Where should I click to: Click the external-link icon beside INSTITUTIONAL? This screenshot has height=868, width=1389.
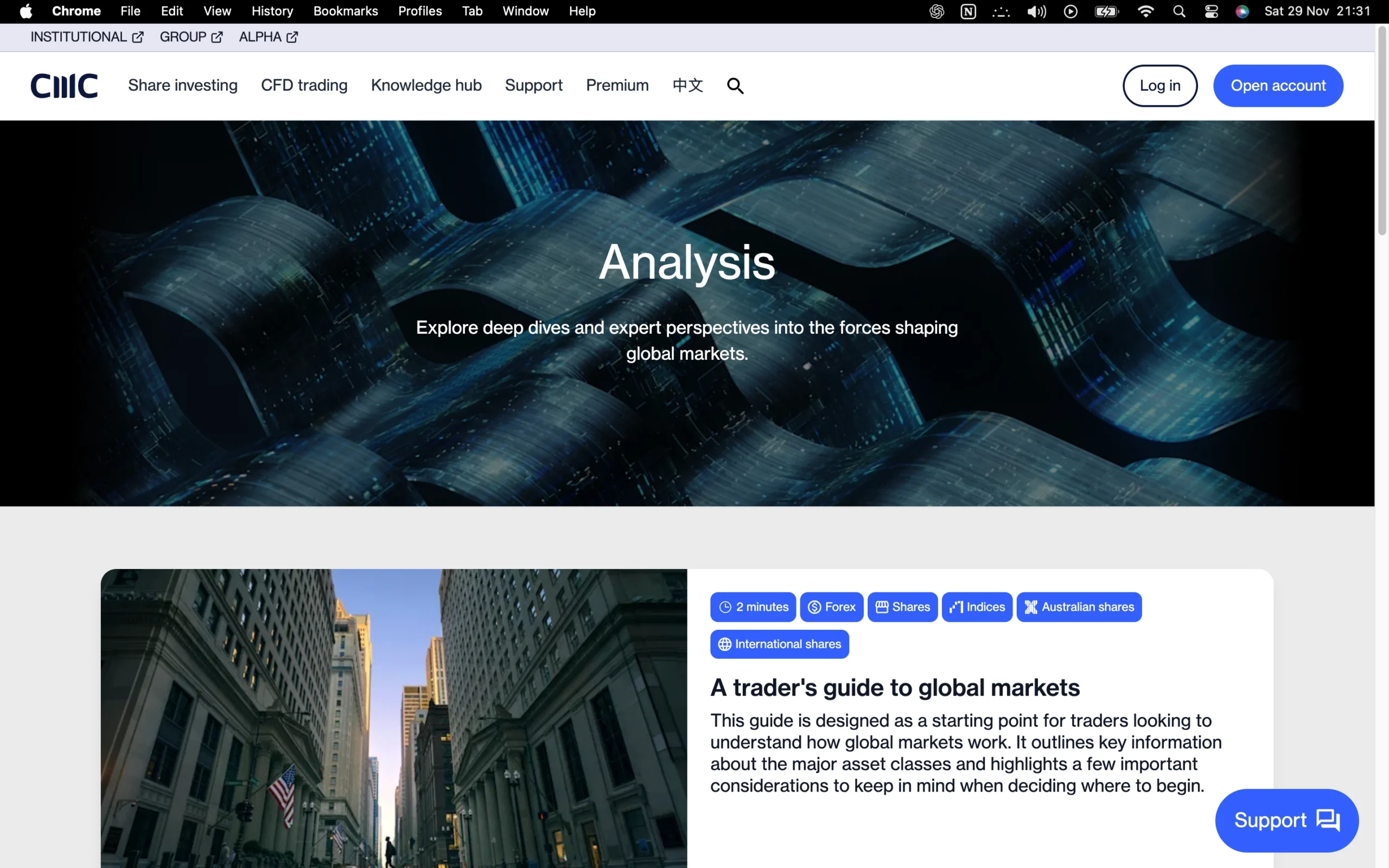(138, 37)
